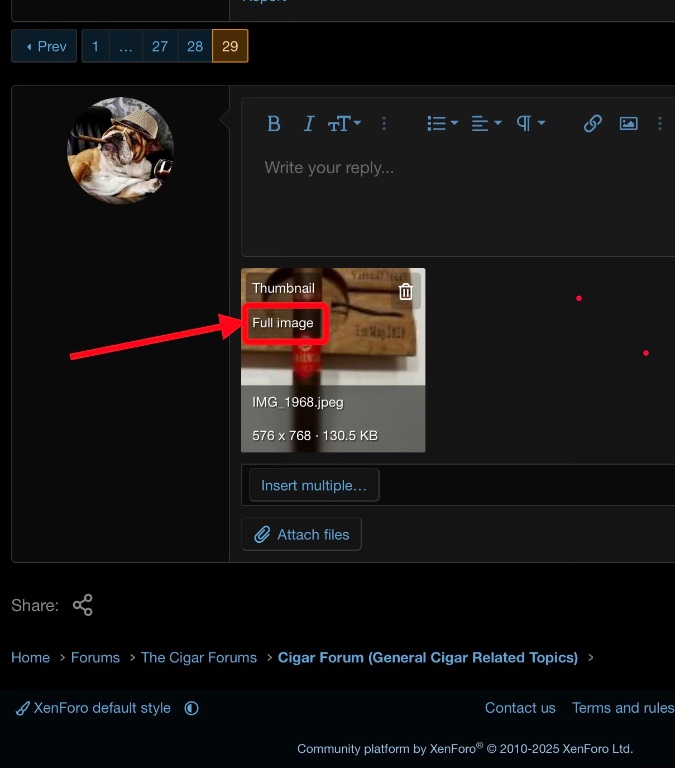This screenshot has width=675, height=768.
Task: Open The Cigar Forums breadcrumb link
Action: [198, 657]
